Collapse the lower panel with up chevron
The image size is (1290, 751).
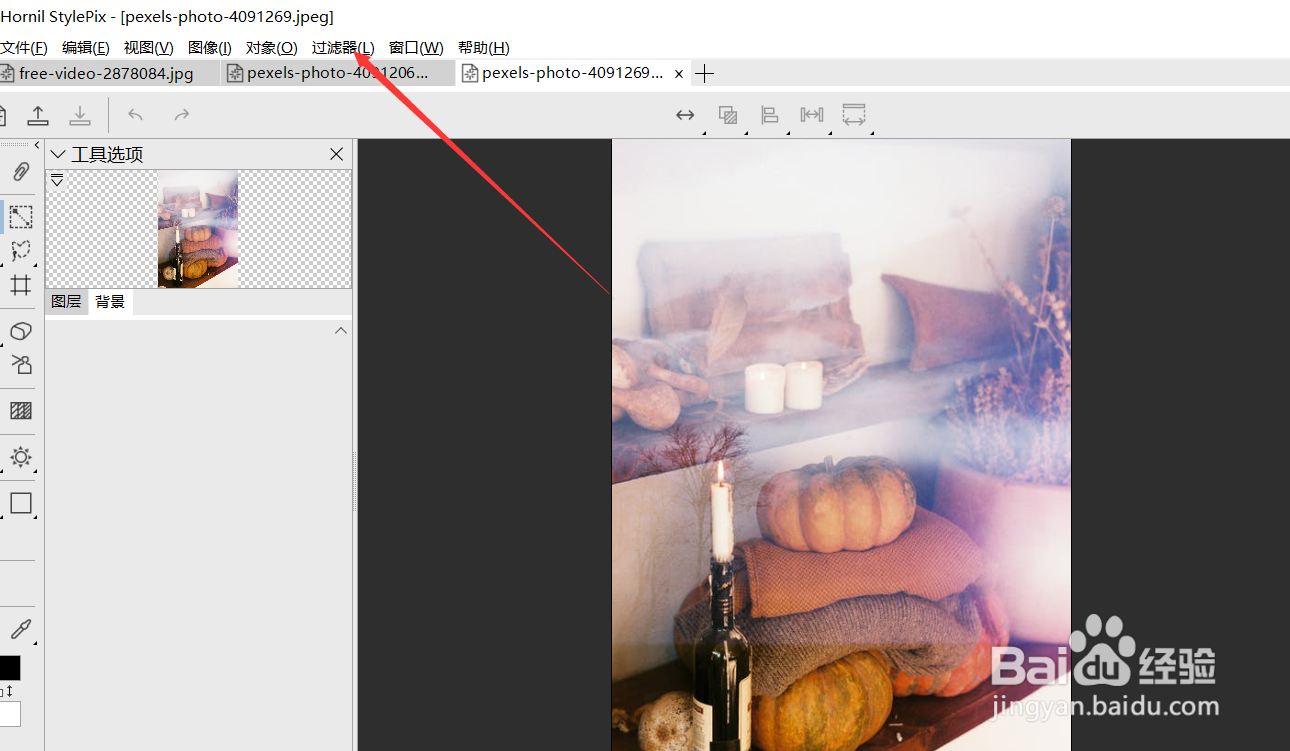click(x=340, y=330)
